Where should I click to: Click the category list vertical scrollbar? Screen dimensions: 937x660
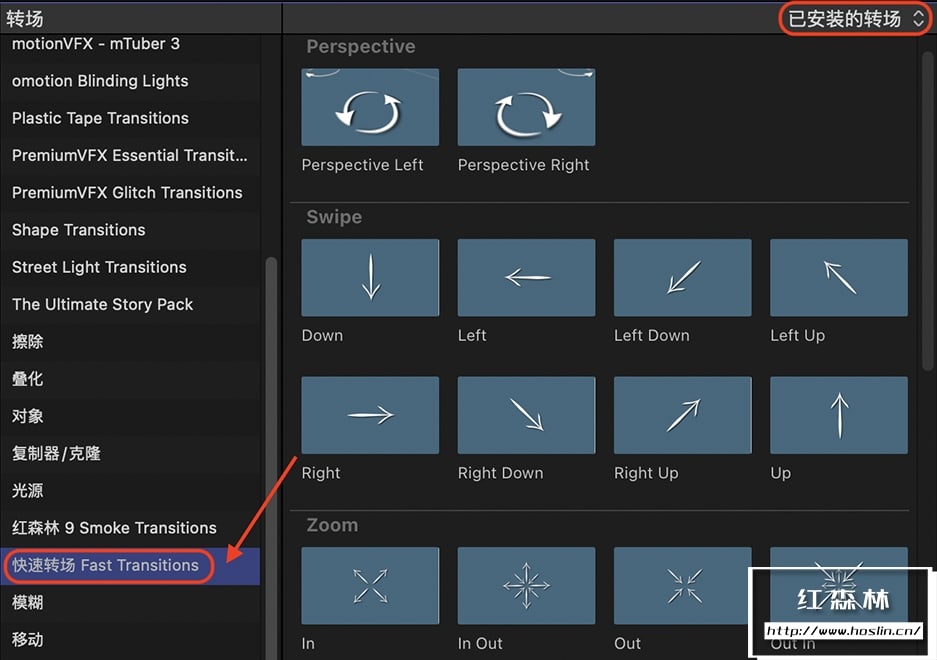click(x=271, y=458)
